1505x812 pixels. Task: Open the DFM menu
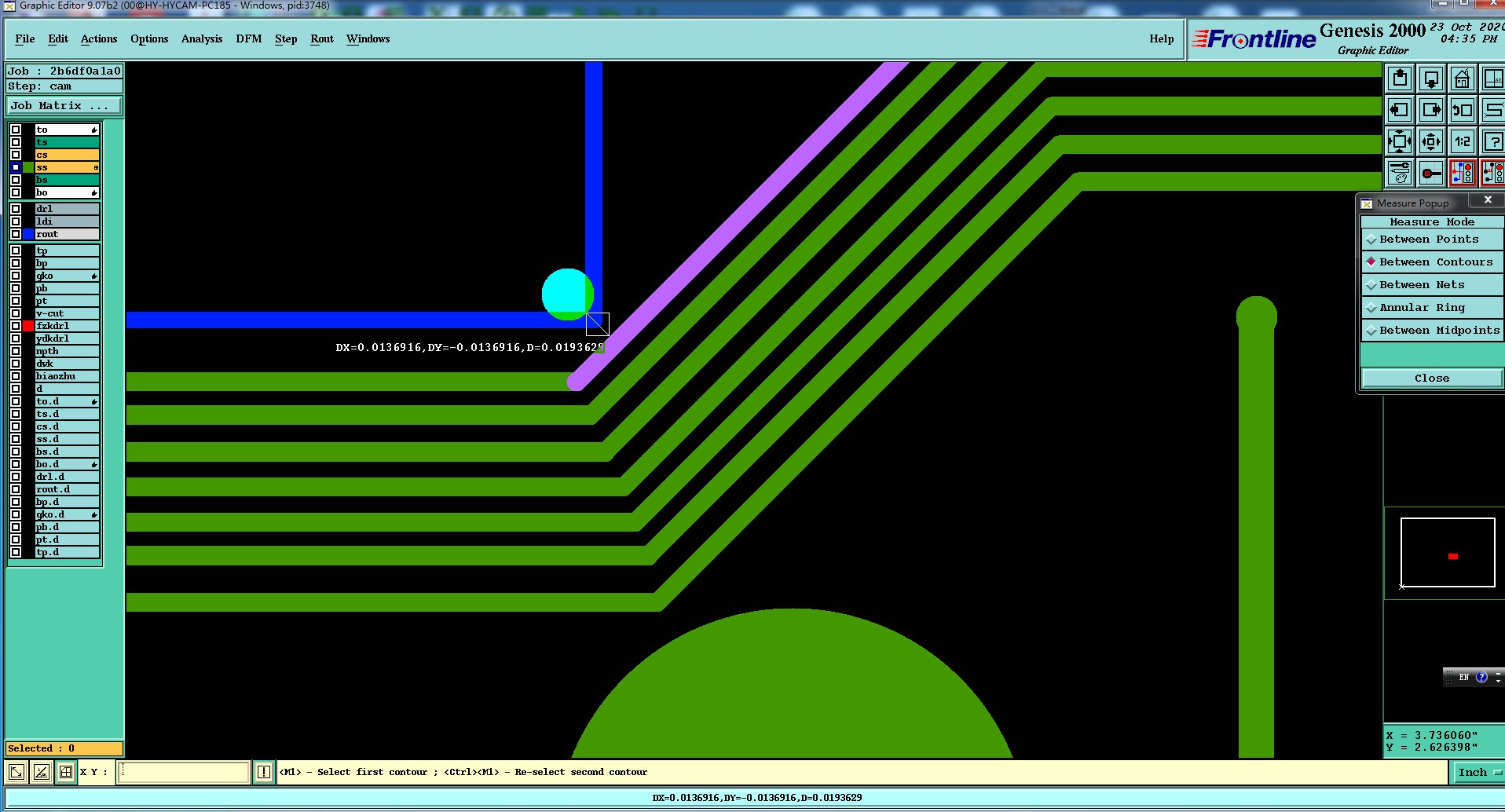(x=249, y=38)
